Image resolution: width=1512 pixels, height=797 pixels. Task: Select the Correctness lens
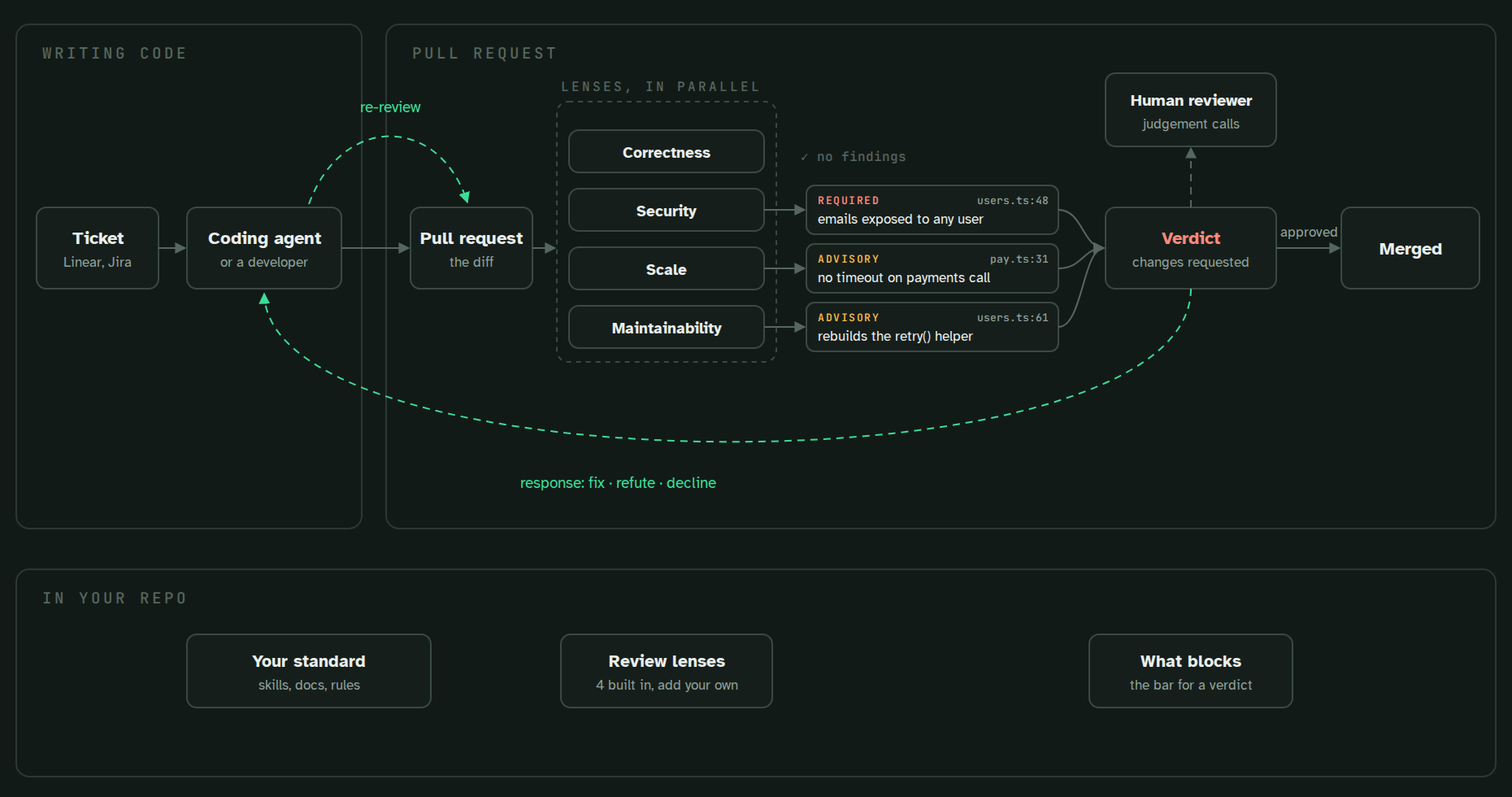667,151
